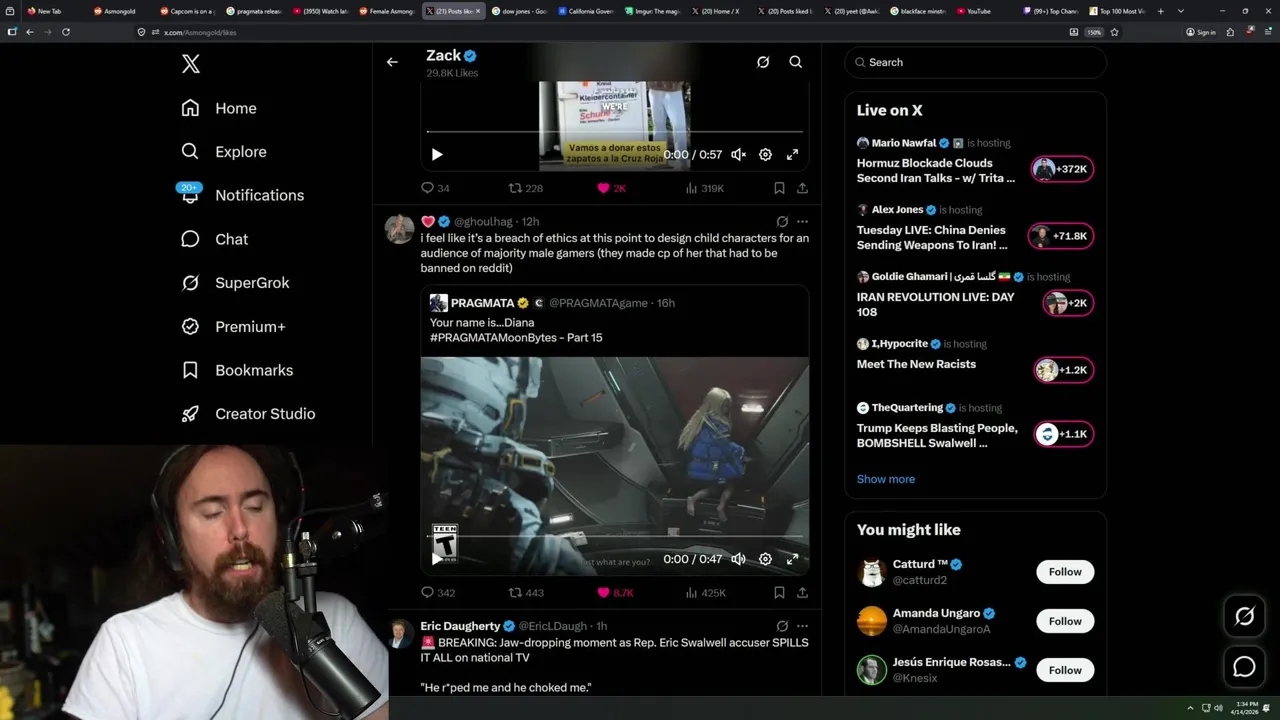This screenshot has height=720, width=1280.
Task: Open Eric Daugherty's profile name link
Action: (x=460, y=626)
